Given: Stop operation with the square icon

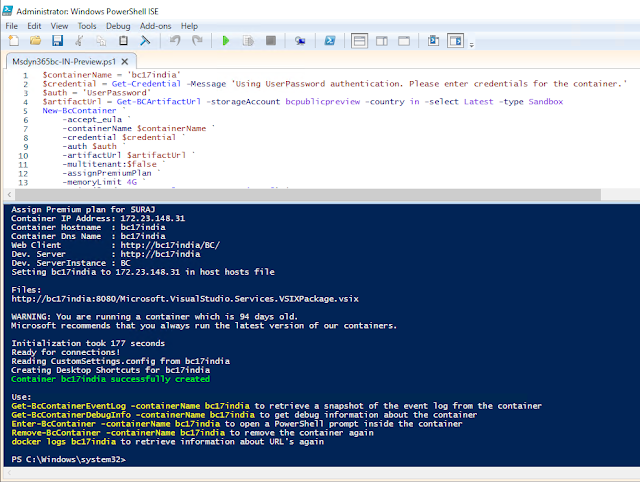Looking at the screenshot, I should (271, 40).
